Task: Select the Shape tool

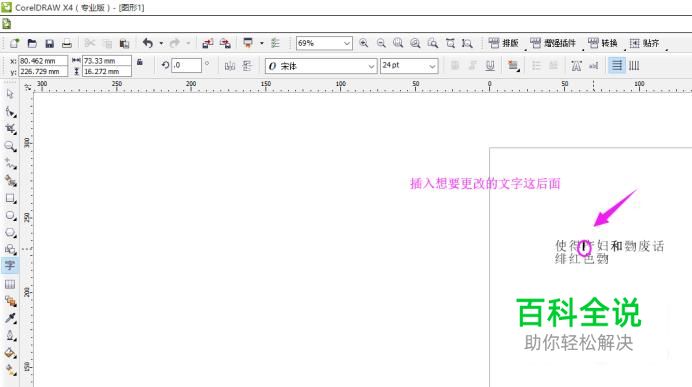Action: (x=10, y=112)
